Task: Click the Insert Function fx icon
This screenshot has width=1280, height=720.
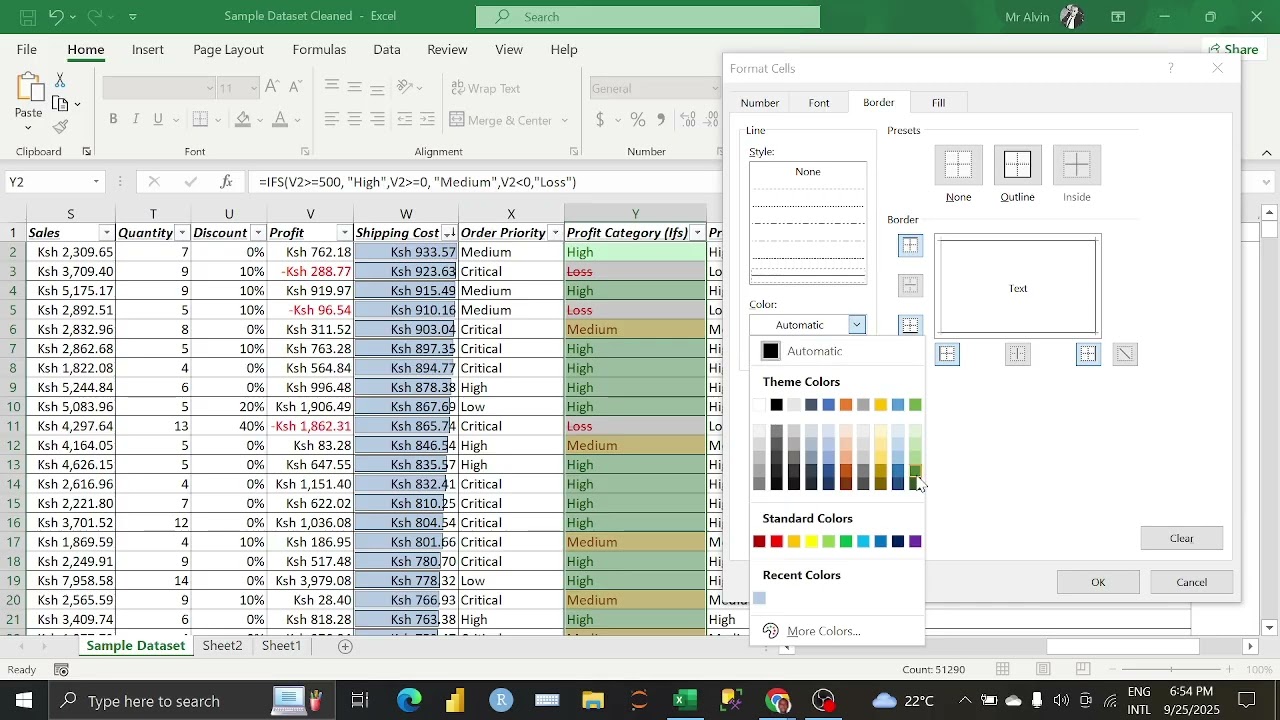Action: (x=227, y=182)
